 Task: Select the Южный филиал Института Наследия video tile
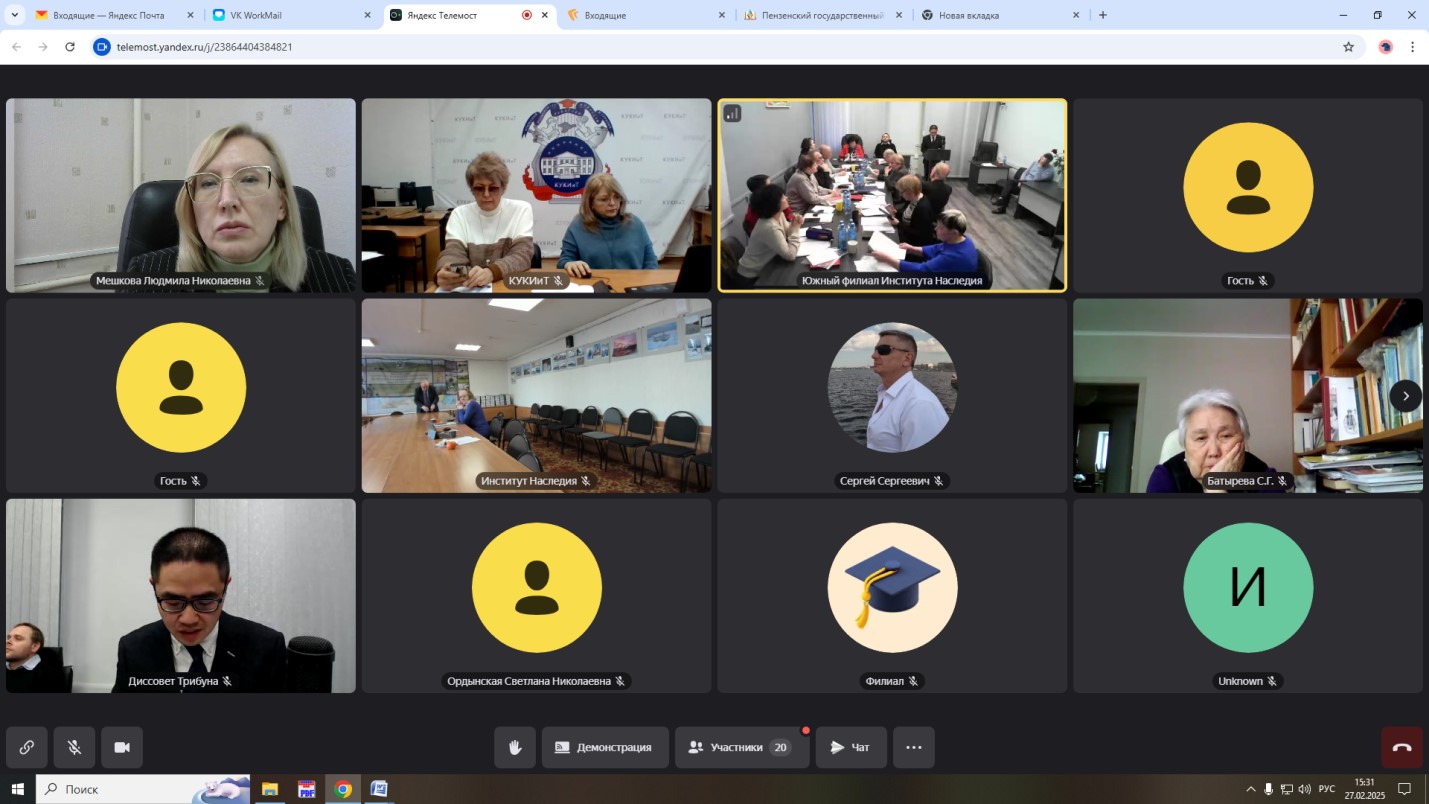(892, 195)
